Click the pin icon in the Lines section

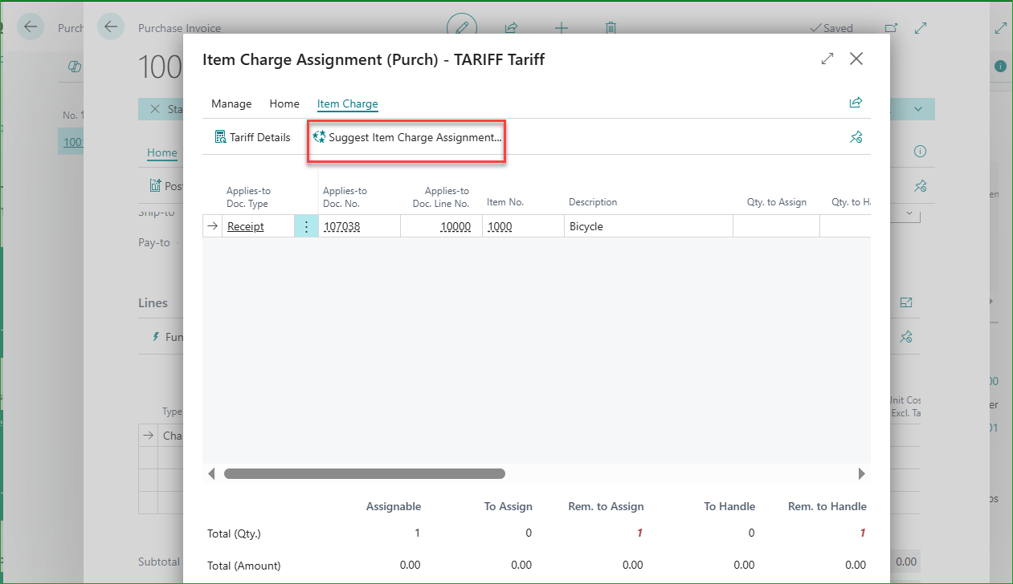pos(906,337)
